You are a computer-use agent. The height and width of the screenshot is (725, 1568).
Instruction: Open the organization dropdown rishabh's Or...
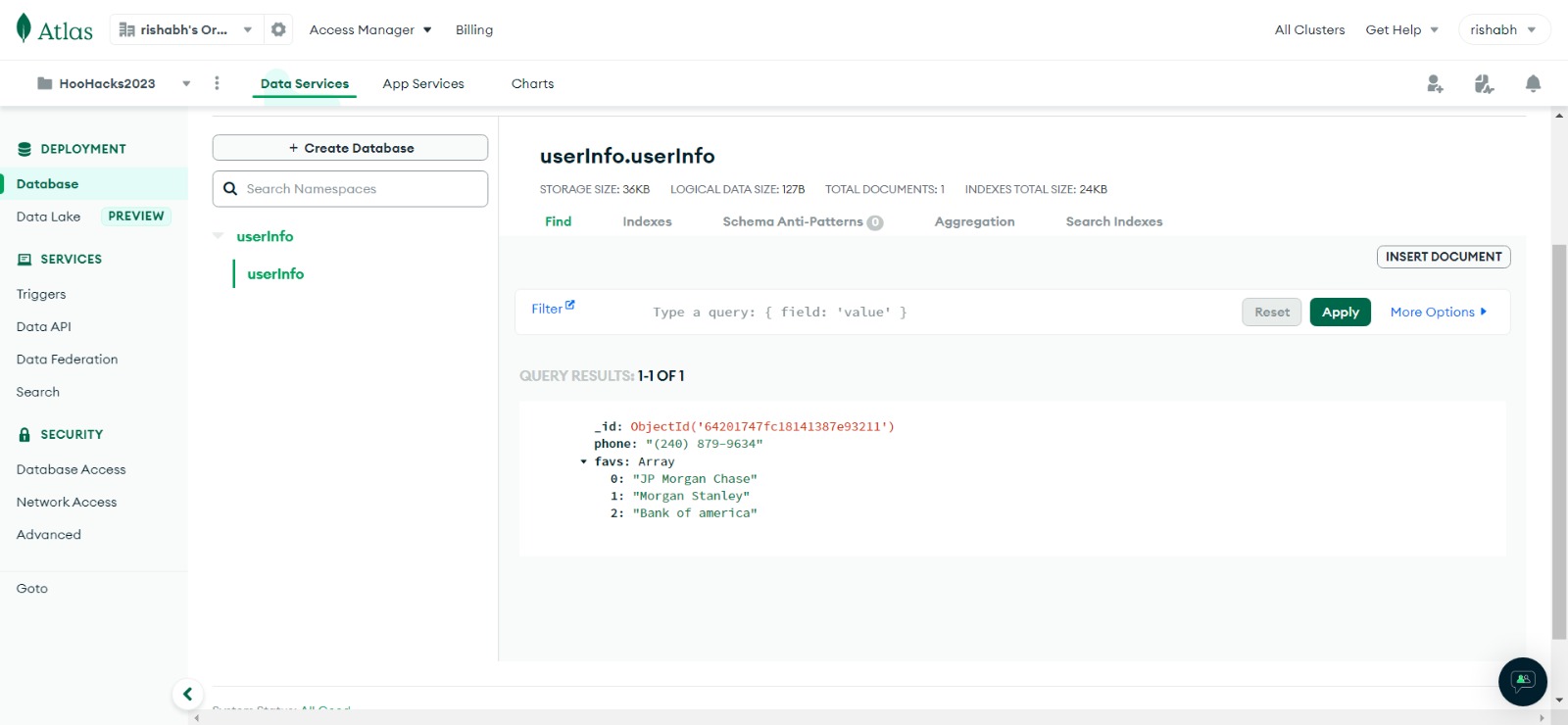pyautogui.click(x=186, y=29)
